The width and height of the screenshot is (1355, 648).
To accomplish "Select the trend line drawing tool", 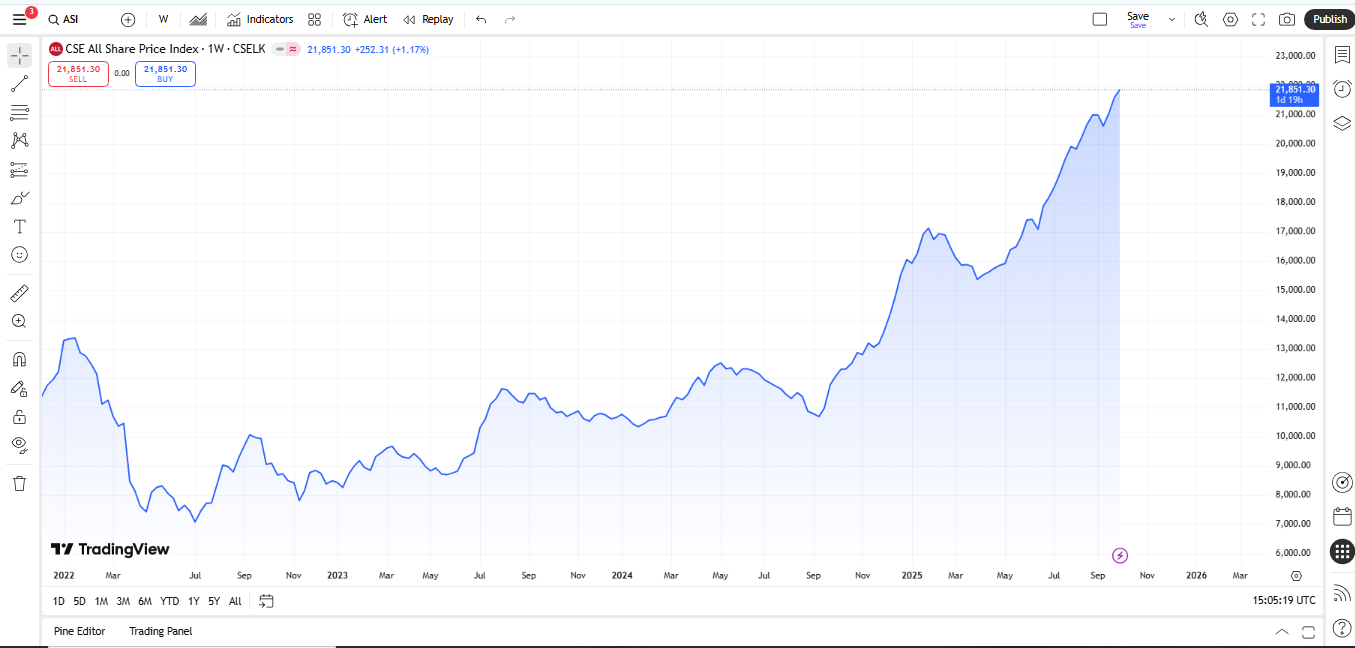I will 19,84.
